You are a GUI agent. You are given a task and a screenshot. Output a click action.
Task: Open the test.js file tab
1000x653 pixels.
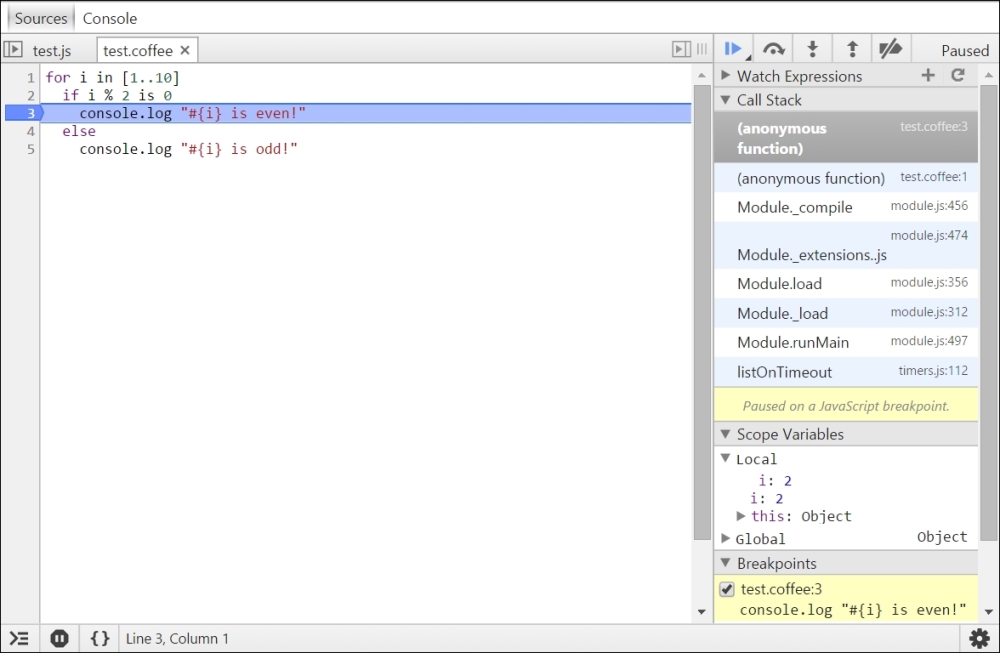[x=52, y=50]
